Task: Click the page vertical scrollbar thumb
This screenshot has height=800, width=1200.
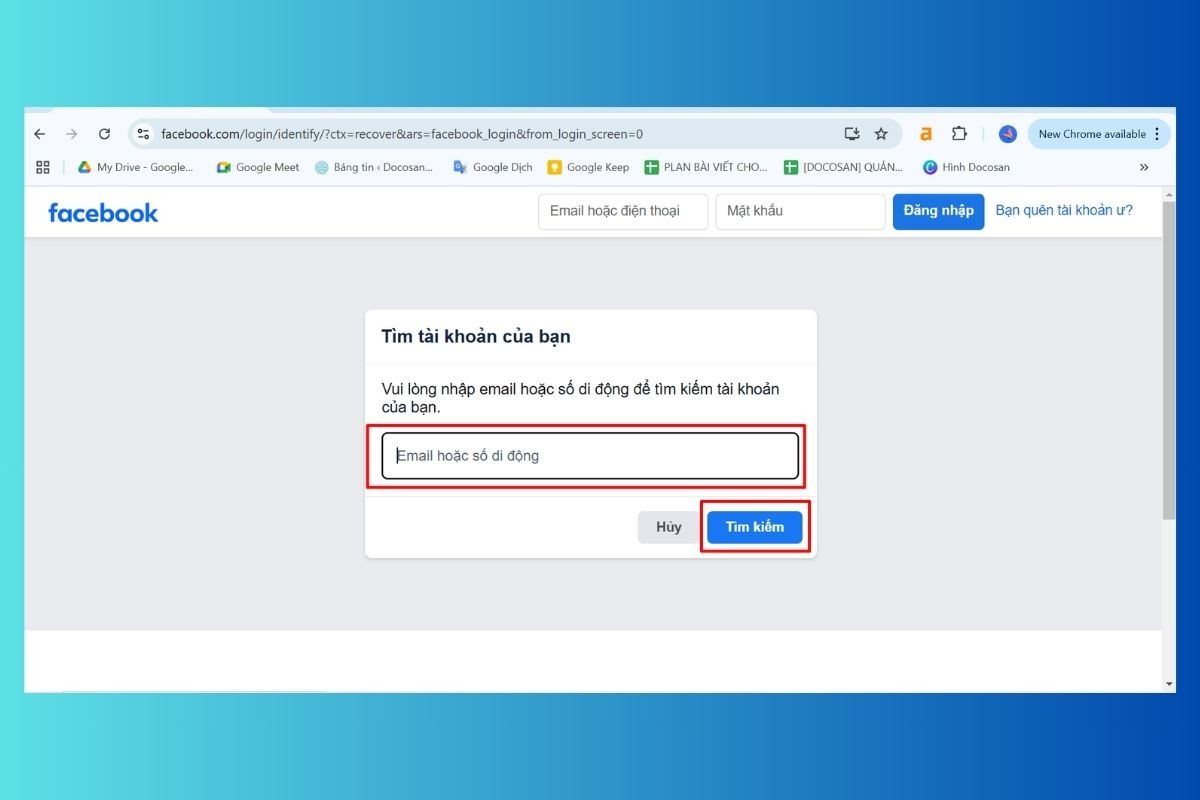Action: [1169, 360]
